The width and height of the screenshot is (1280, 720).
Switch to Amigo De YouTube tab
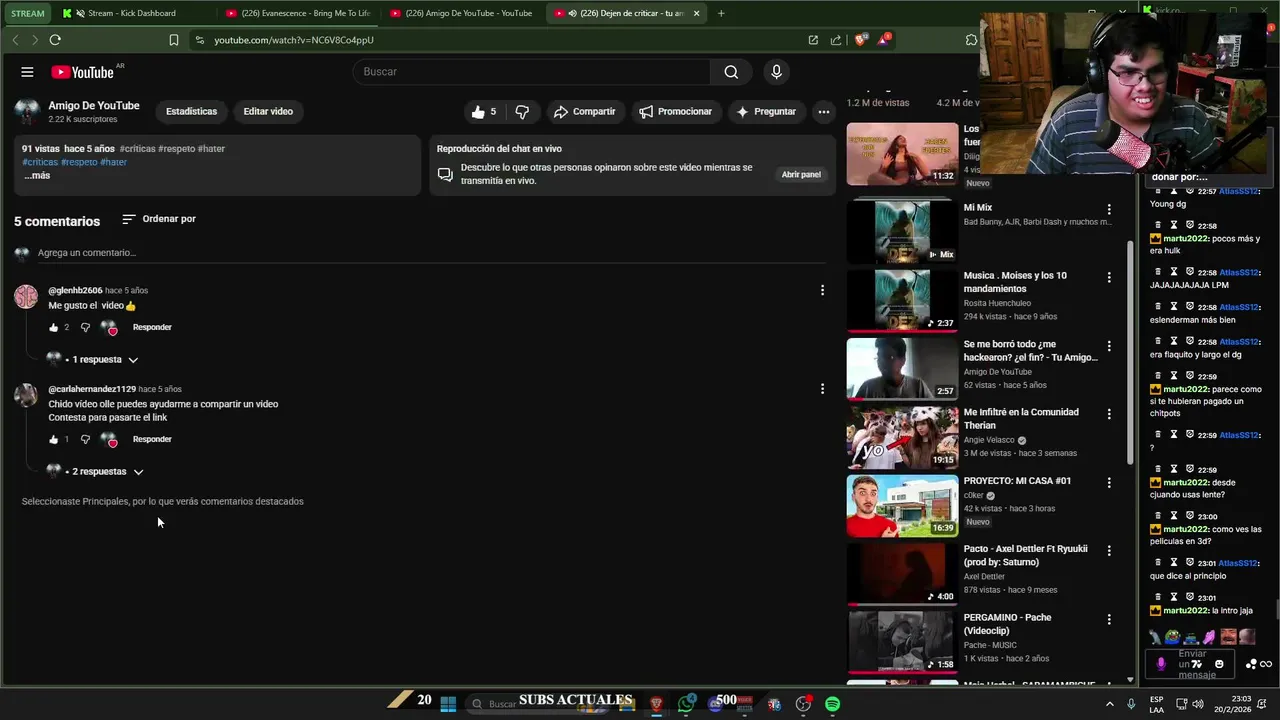coord(462,13)
